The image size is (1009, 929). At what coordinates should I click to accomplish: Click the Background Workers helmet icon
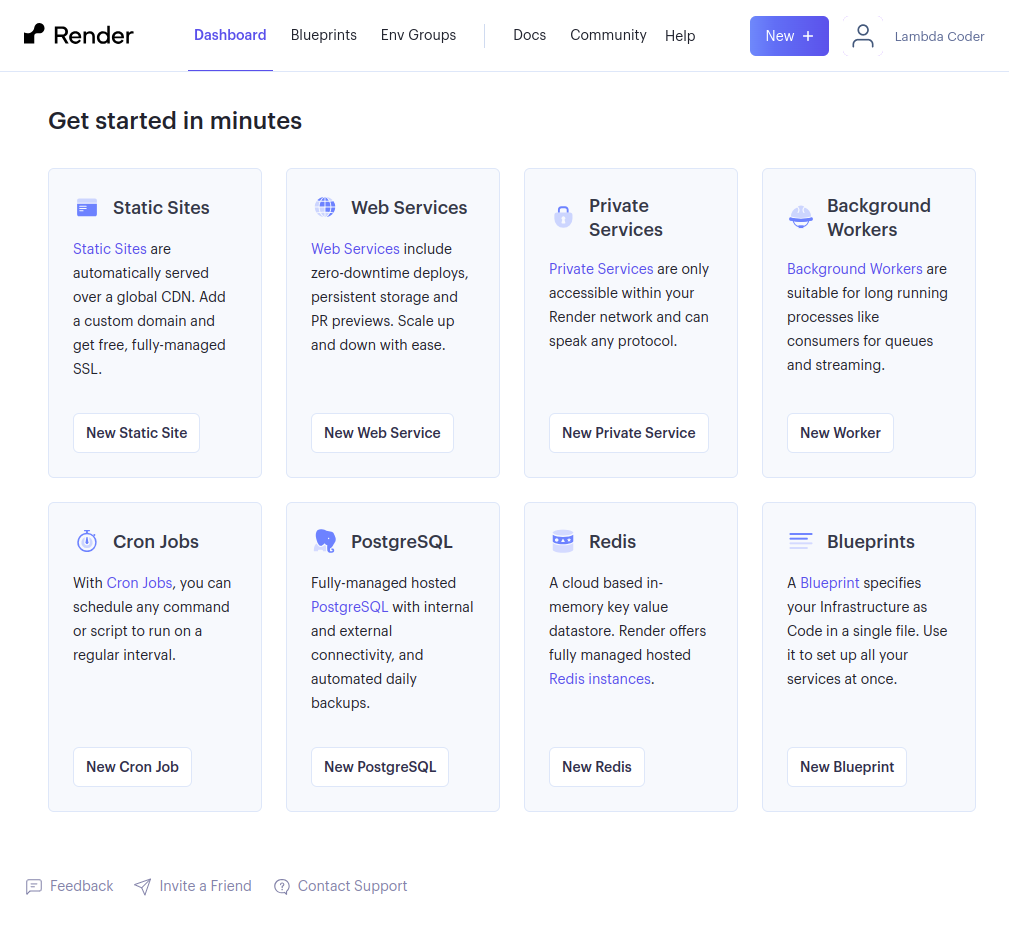(801, 217)
